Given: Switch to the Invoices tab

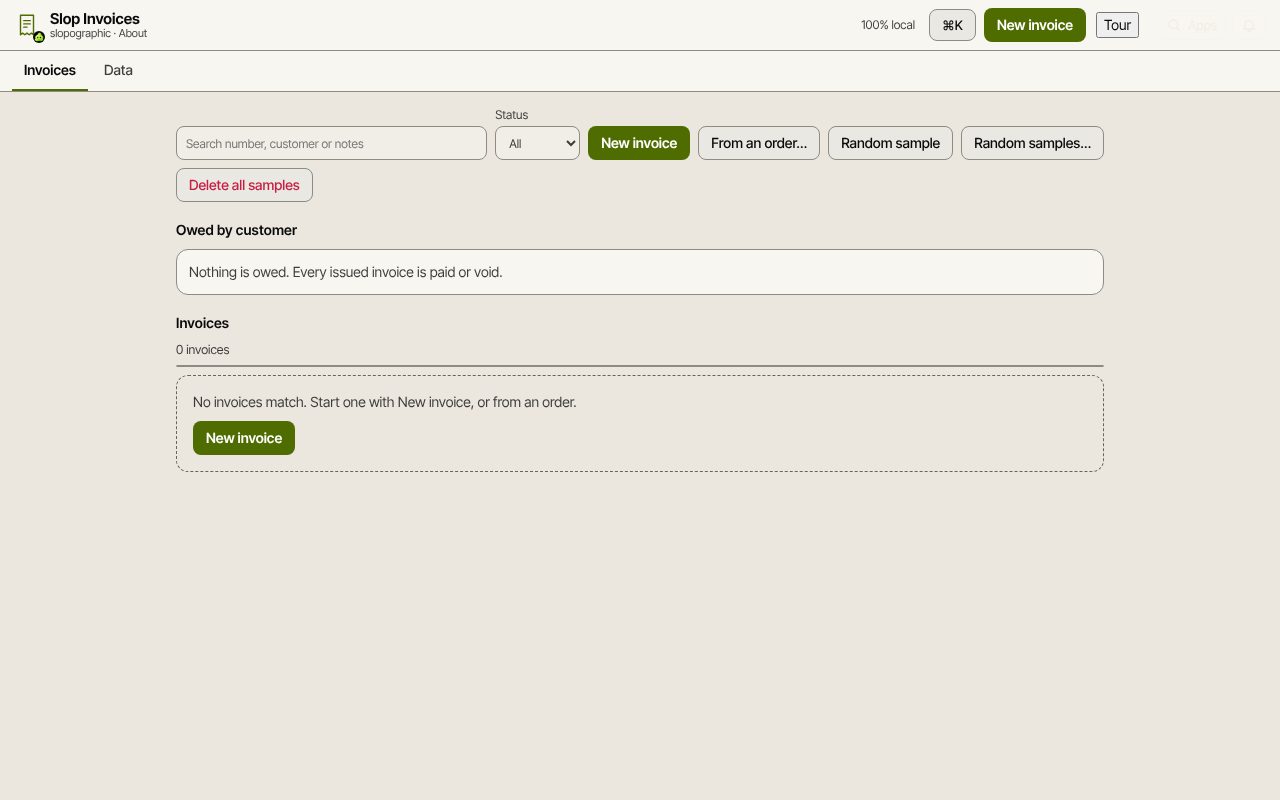Looking at the screenshot, I should [x=50, y=70].
